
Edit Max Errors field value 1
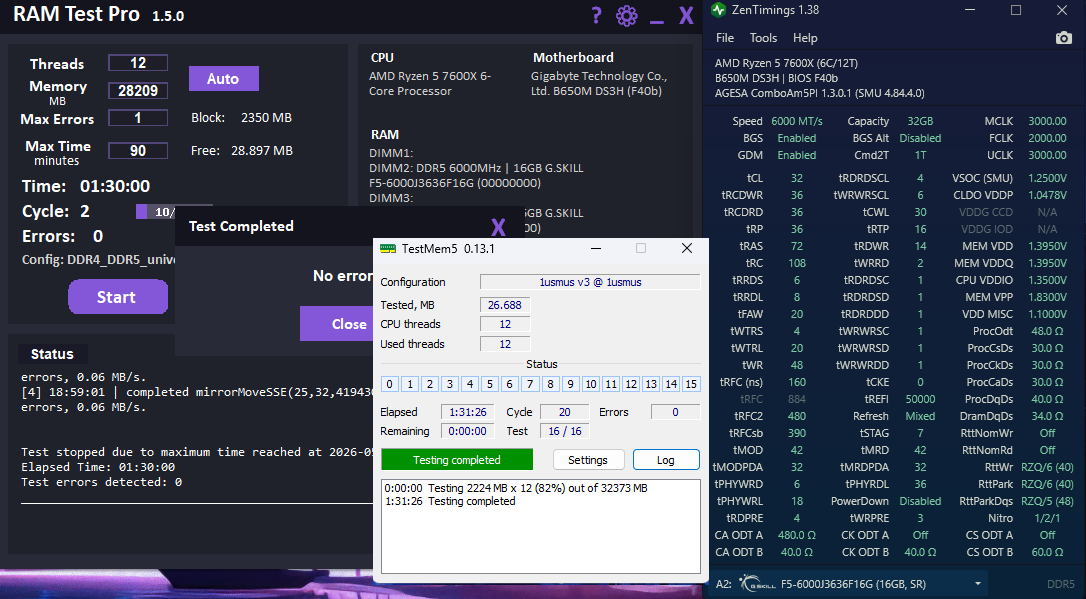138,118
